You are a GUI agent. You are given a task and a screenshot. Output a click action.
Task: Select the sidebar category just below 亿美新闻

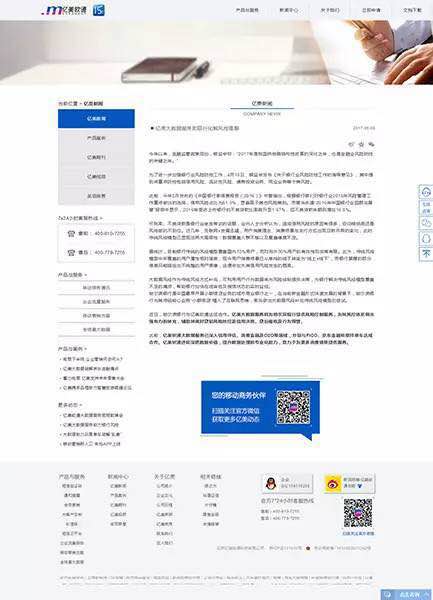(x=96, y=138)
